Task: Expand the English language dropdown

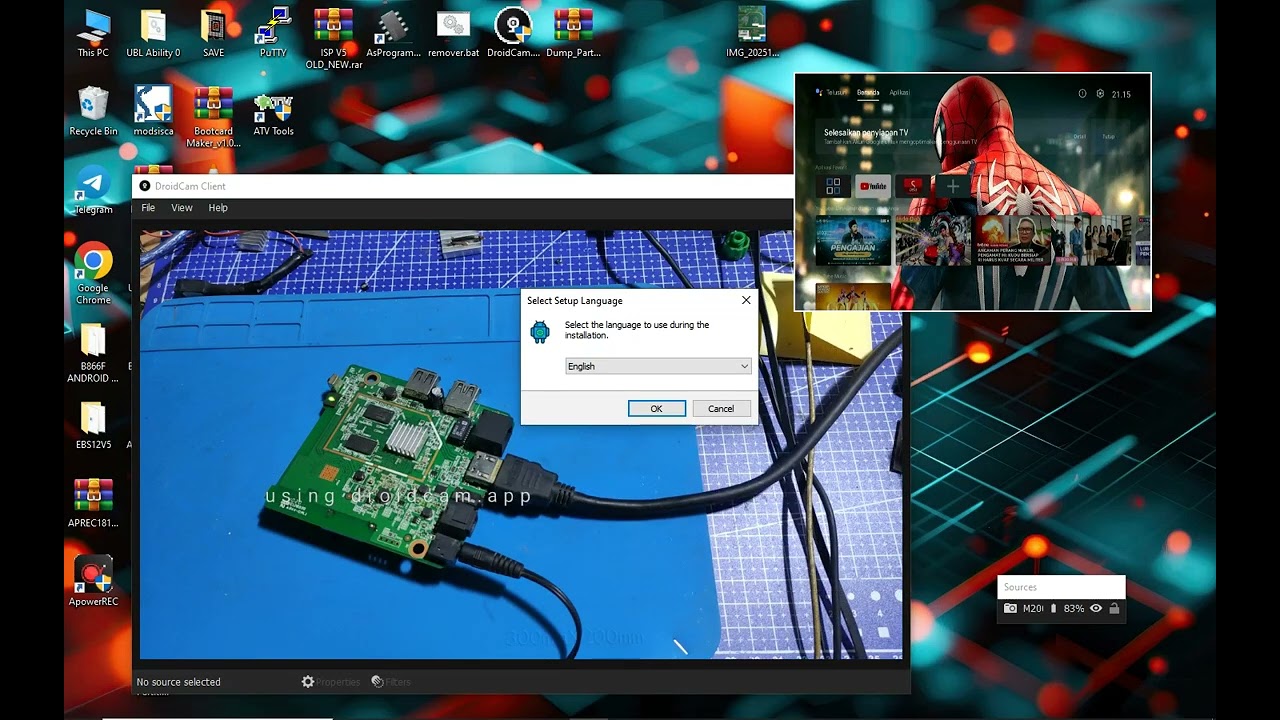Action: coord(657,366)
